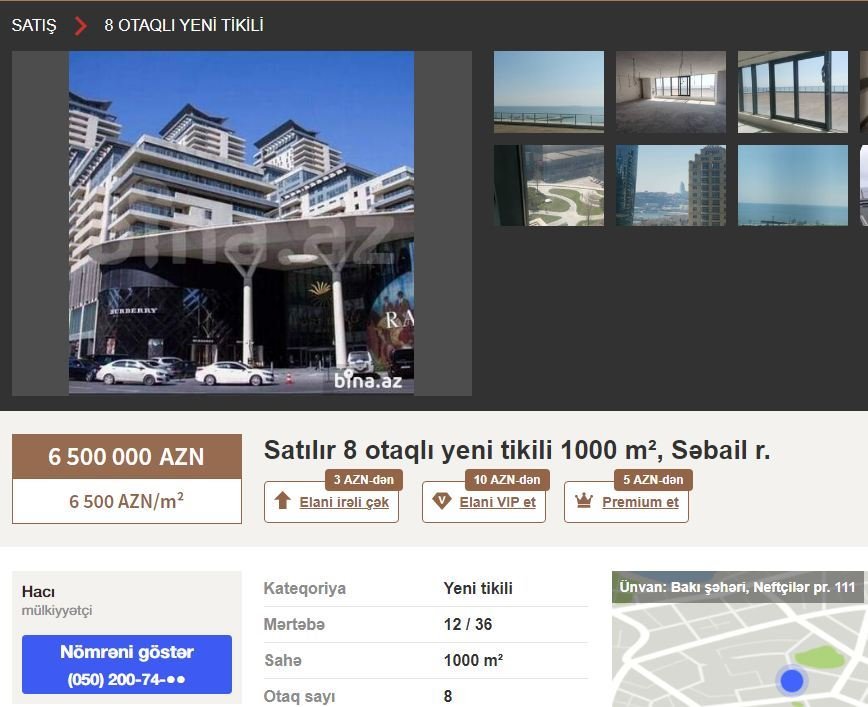Click the map address label Neftçilər pr. 111
The width and height of the screenshot is (868, 707).
click(x=737, y=587)
